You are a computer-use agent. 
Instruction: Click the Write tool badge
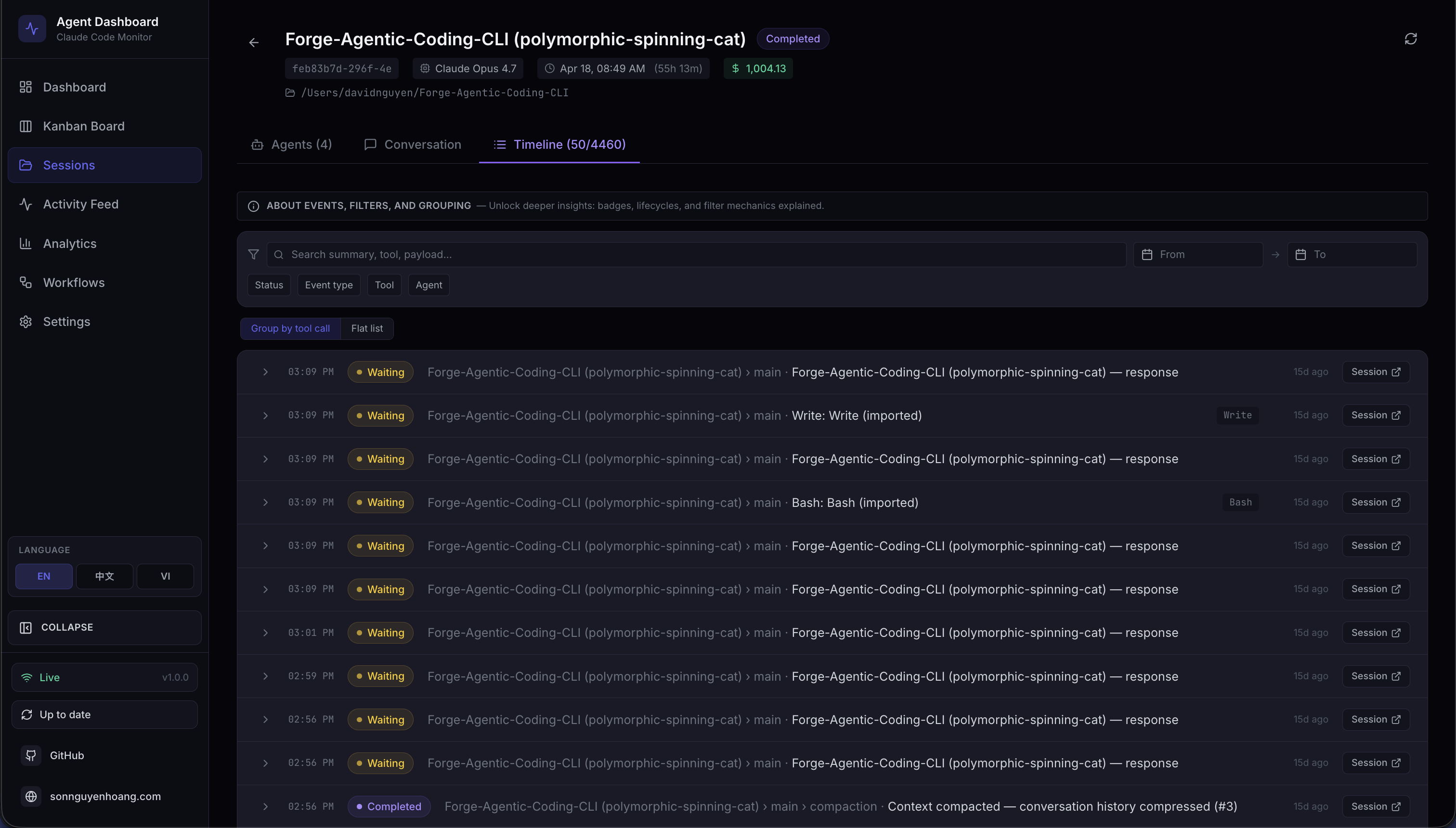coord(1237,415)
